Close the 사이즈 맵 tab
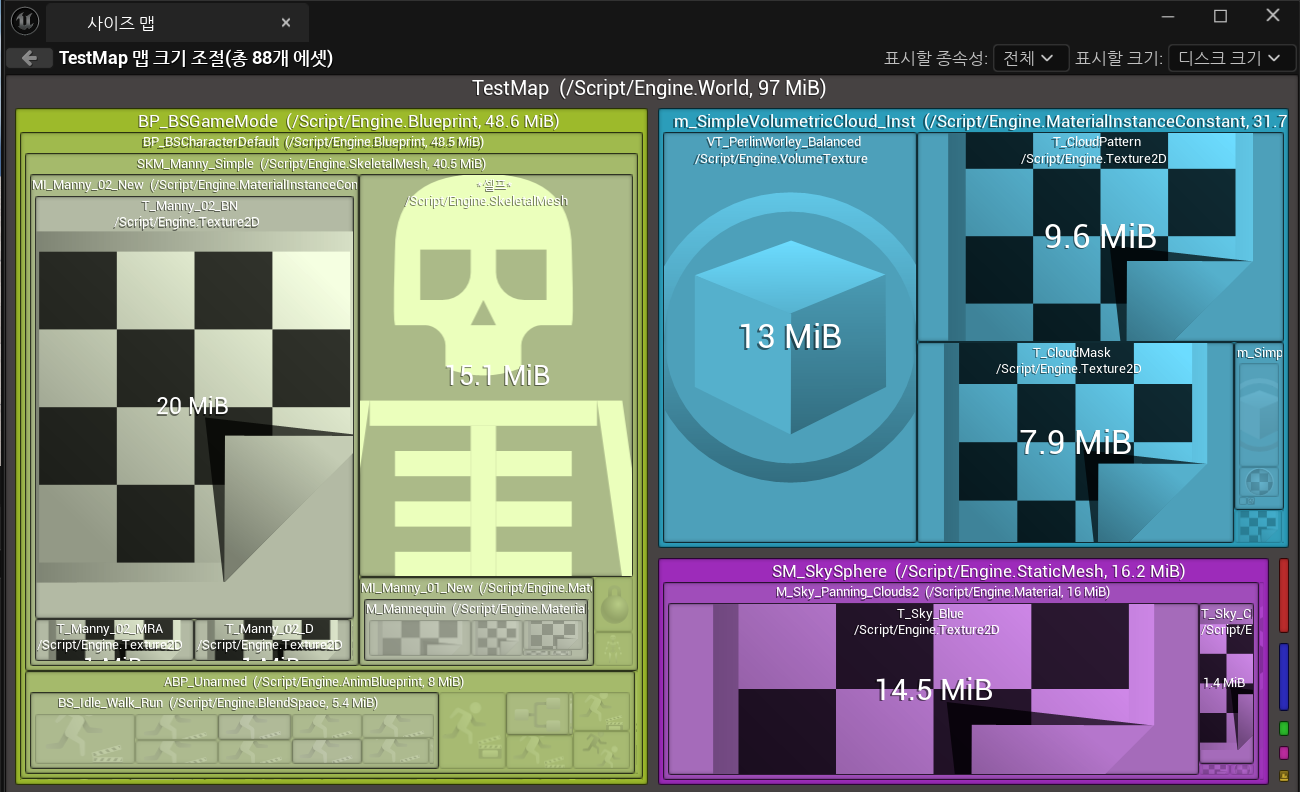 click(286, 22)
